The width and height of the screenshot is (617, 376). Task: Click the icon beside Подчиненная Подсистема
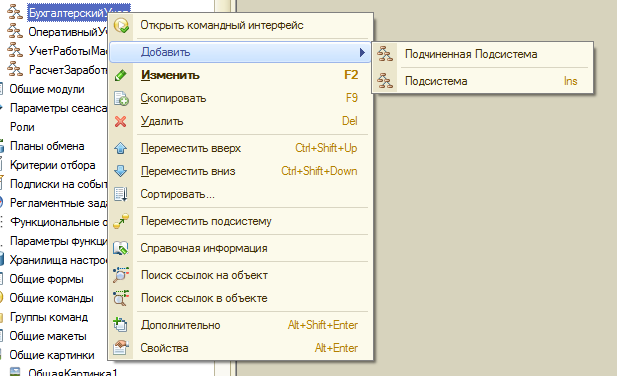385,54
